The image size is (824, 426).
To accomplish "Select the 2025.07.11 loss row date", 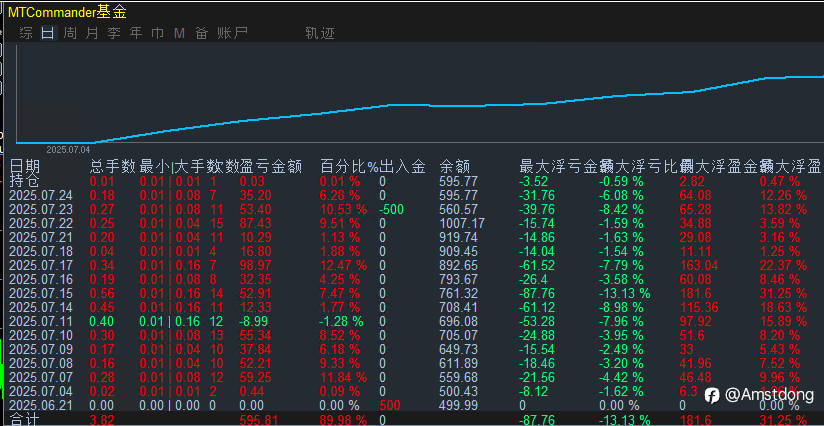I will click(x=41, y=320).
